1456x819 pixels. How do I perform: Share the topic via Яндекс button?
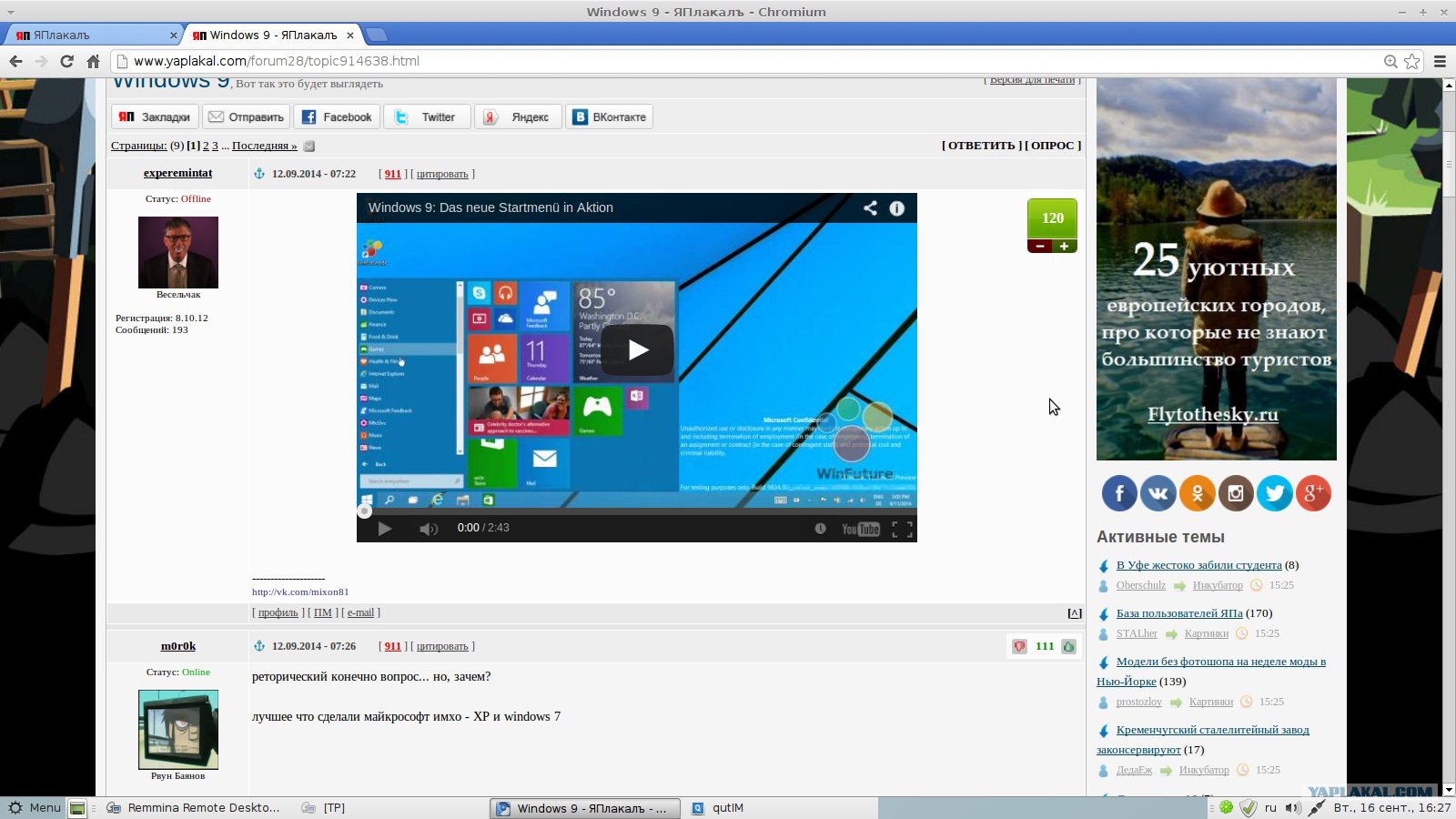pos(518,116)
